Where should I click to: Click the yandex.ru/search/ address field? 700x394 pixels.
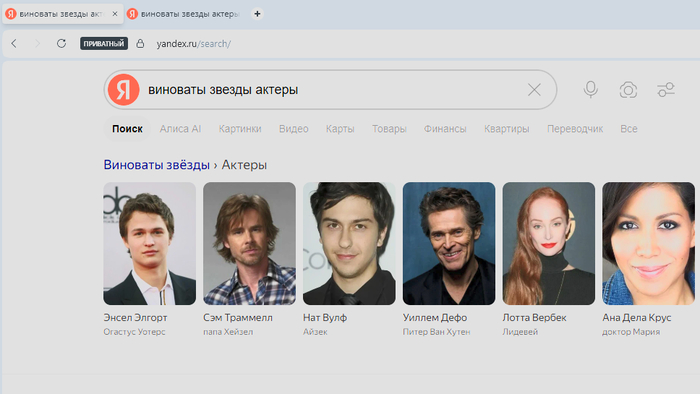(x=193, y=44)
